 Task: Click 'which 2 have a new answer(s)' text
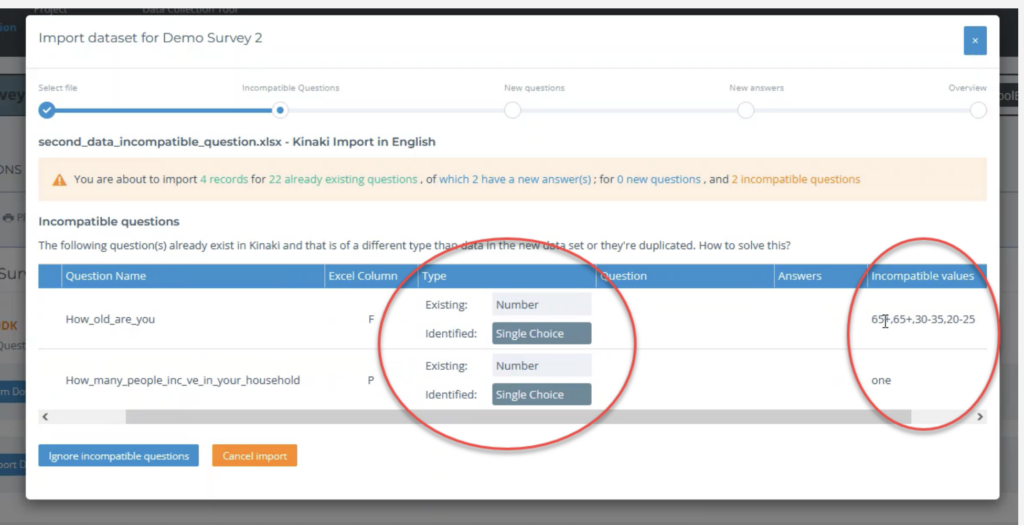515,179
